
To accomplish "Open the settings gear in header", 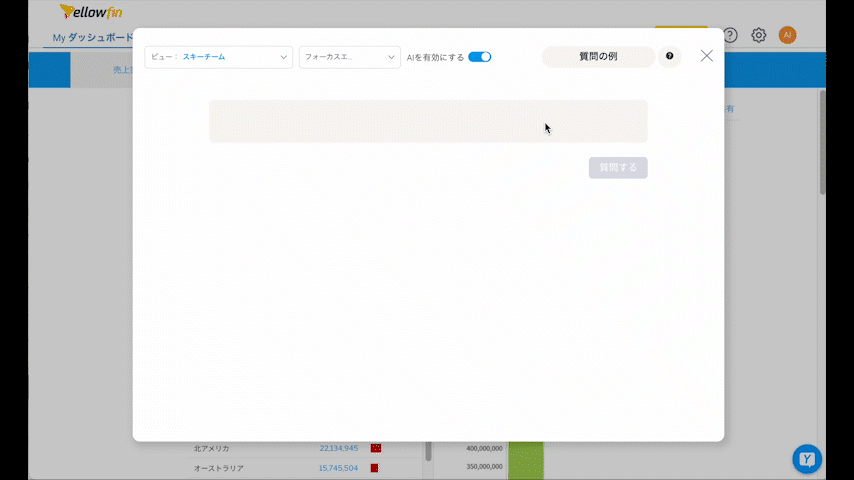I will 759,35.
